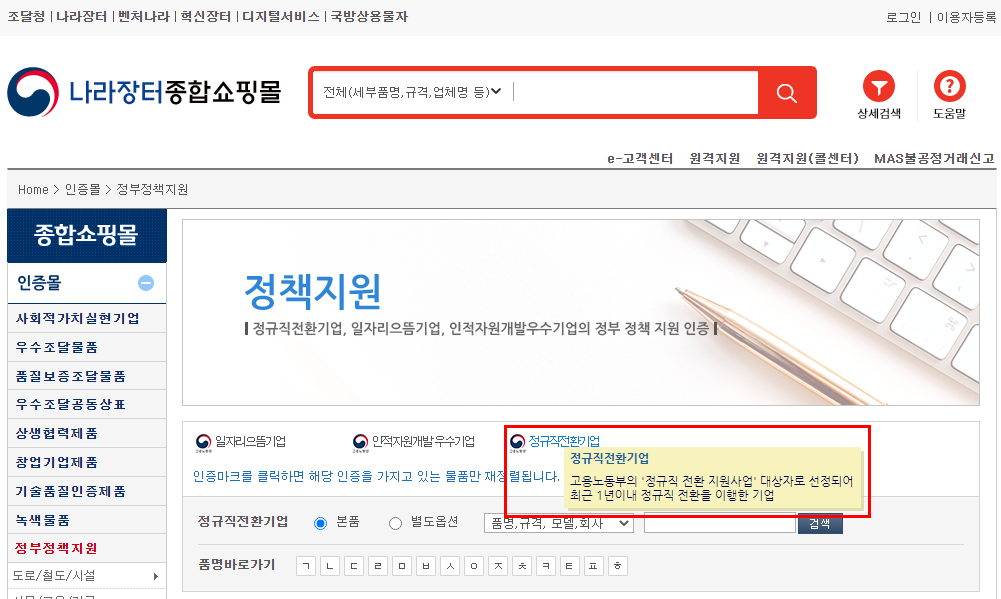The width and height of the screenshot is (1001, 599).
Task: Jump to product names starting ㅋ
Action: 546,566
